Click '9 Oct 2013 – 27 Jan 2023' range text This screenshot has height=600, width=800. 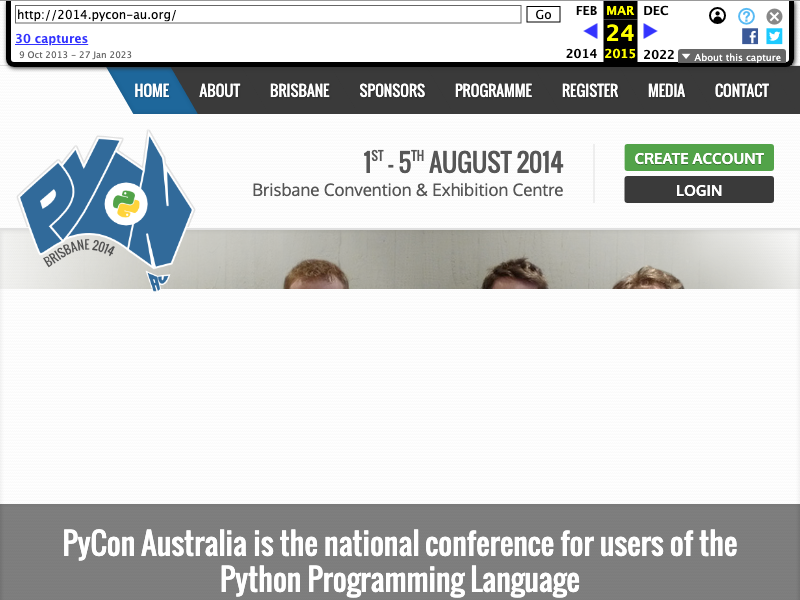[x=76, y=55]
